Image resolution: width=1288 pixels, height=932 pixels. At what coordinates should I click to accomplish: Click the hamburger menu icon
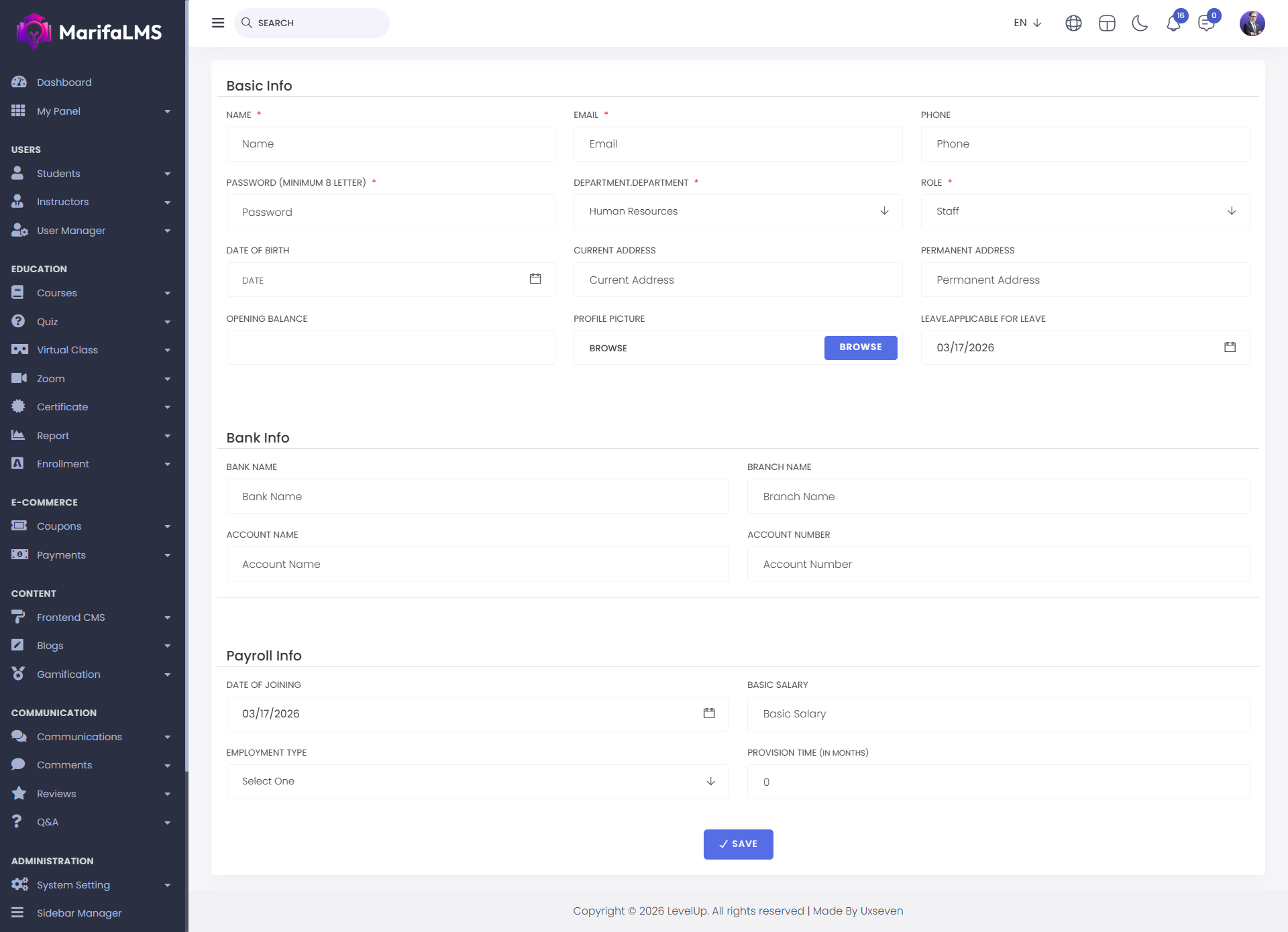click(218, 23)
